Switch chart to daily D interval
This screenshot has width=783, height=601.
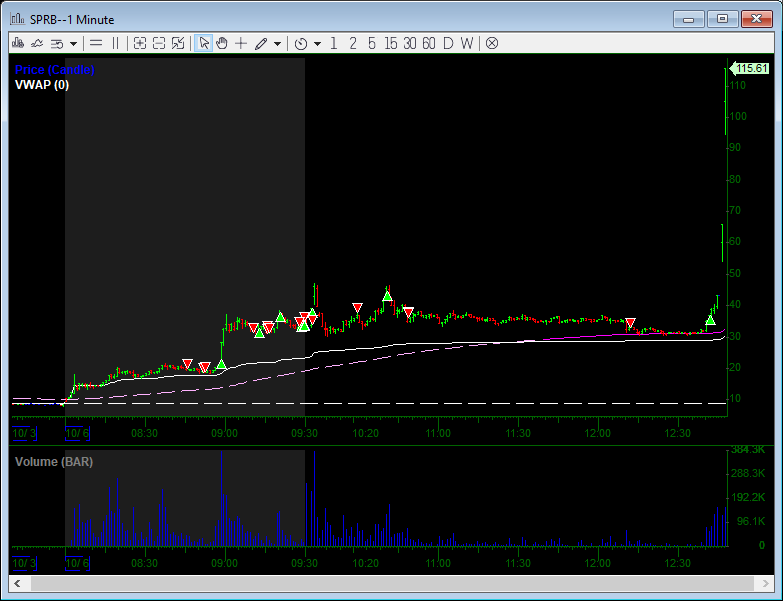click(x=448, y=43)
